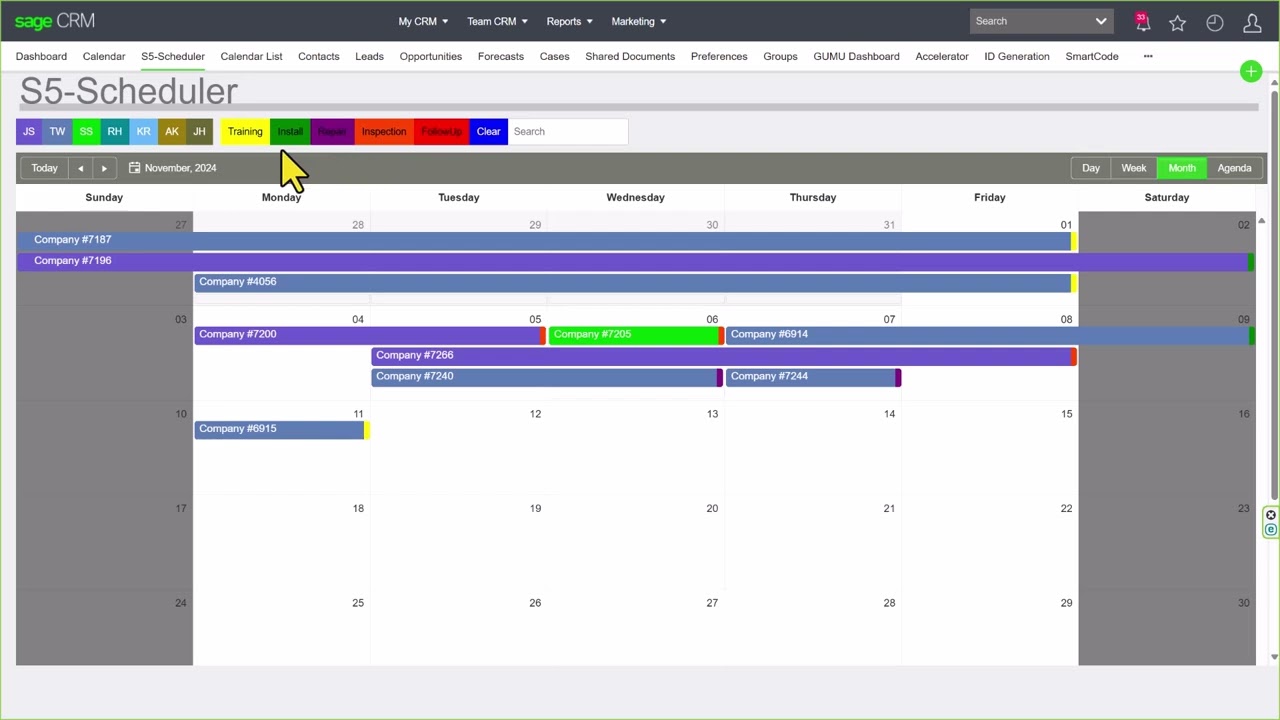Viewport: 1280px width, 720px height.
Task: Switch to Day view
Action: tap(1091, 168)
